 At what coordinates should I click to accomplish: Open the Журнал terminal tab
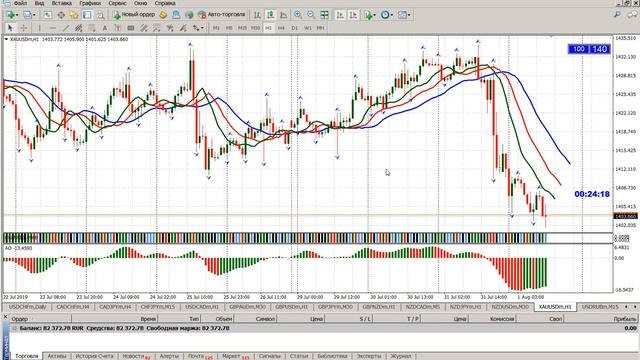[401, 356]
